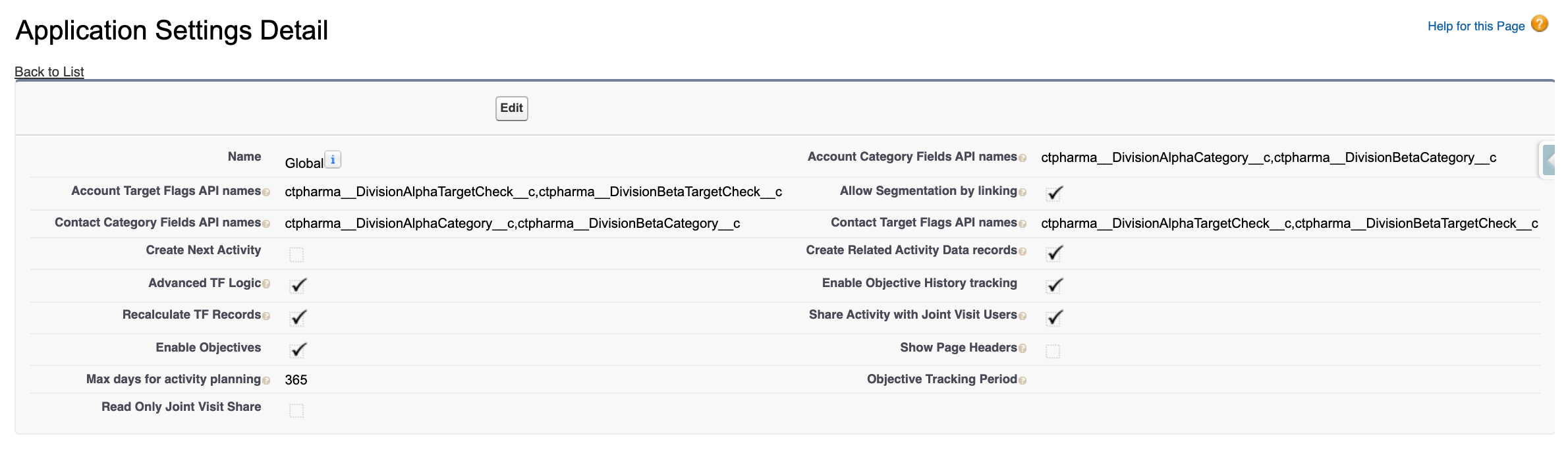Screen dimensions: 1568x453
Task: Click the Enable Objectives checkmark
Action: pos(298,350)
